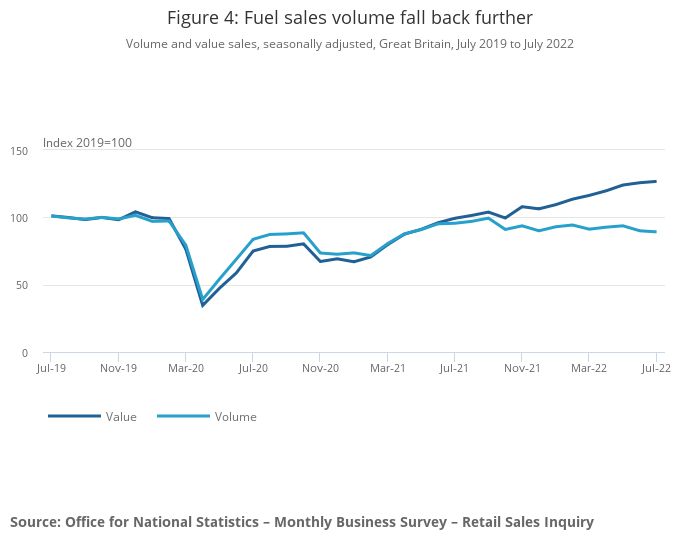Screen dimensions: 700x549
Task: Click the light blue Volume legend line
Action: (182, 416)
